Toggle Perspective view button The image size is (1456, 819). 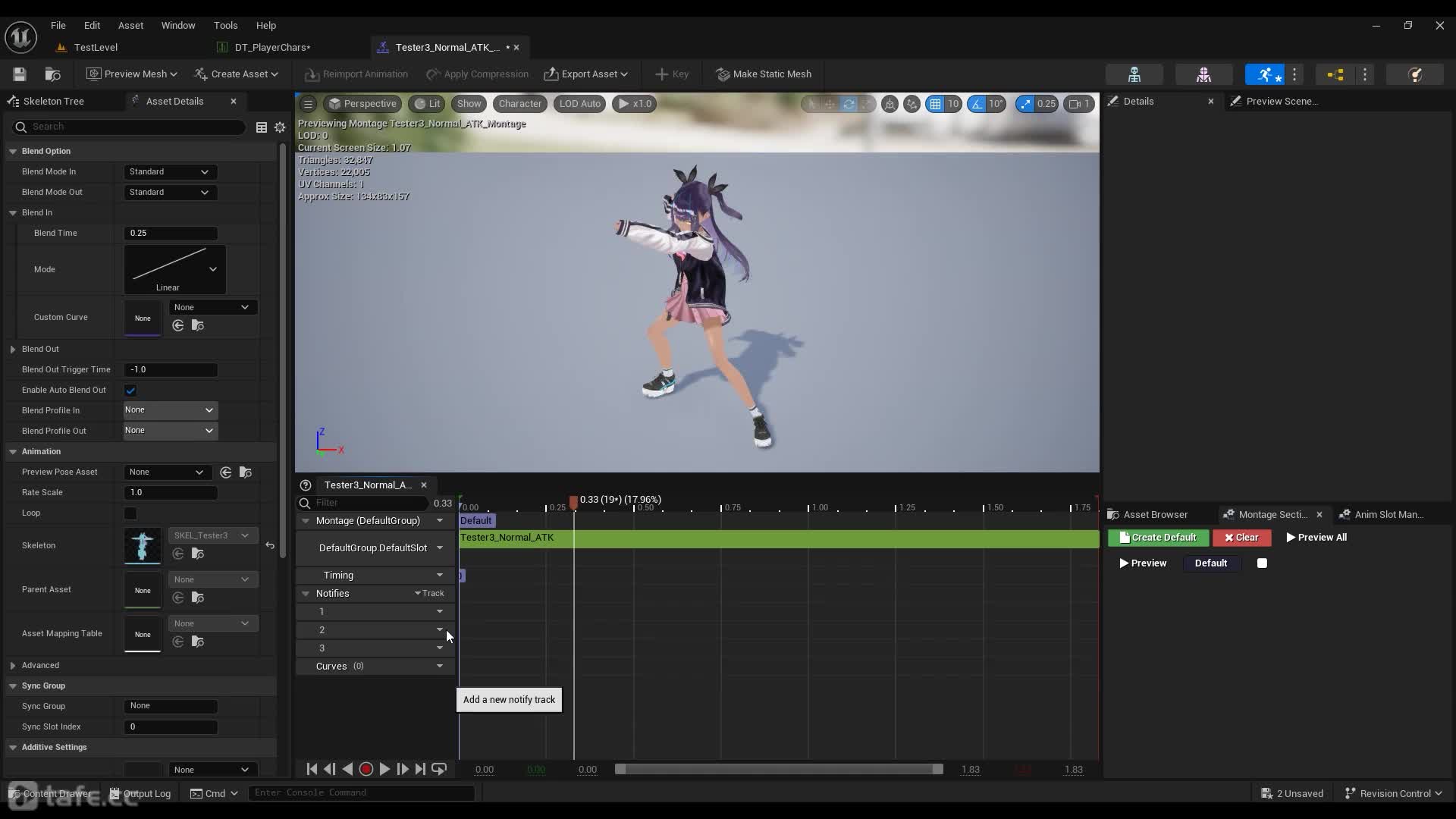(362, 104)
